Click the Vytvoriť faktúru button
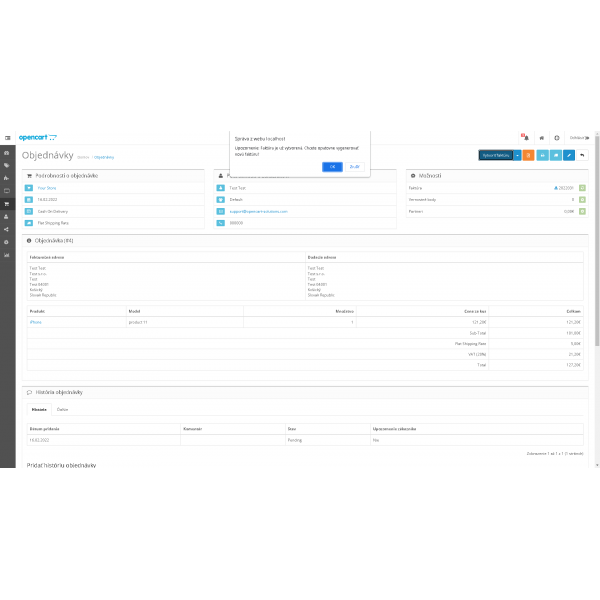Image resolution: width=600 pixels, height=600 pixels. point(496,155)
